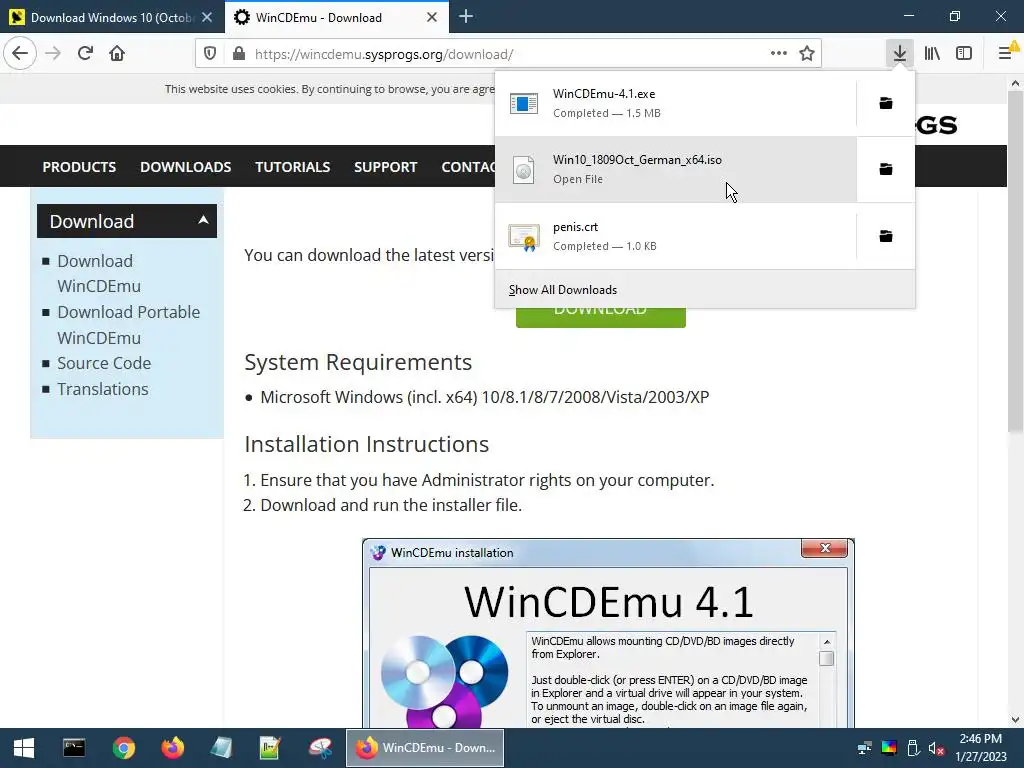
Task: Open containing folder for Win10 ISO download
Action: click(886, 169)
